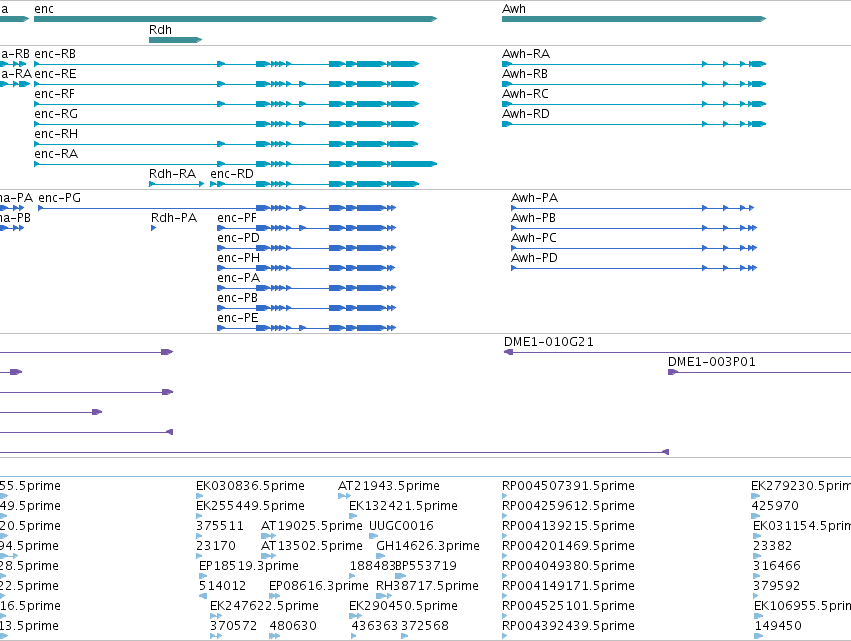Click the 436363 feature label
851x641 pixels.
click(x=375, y=626)
